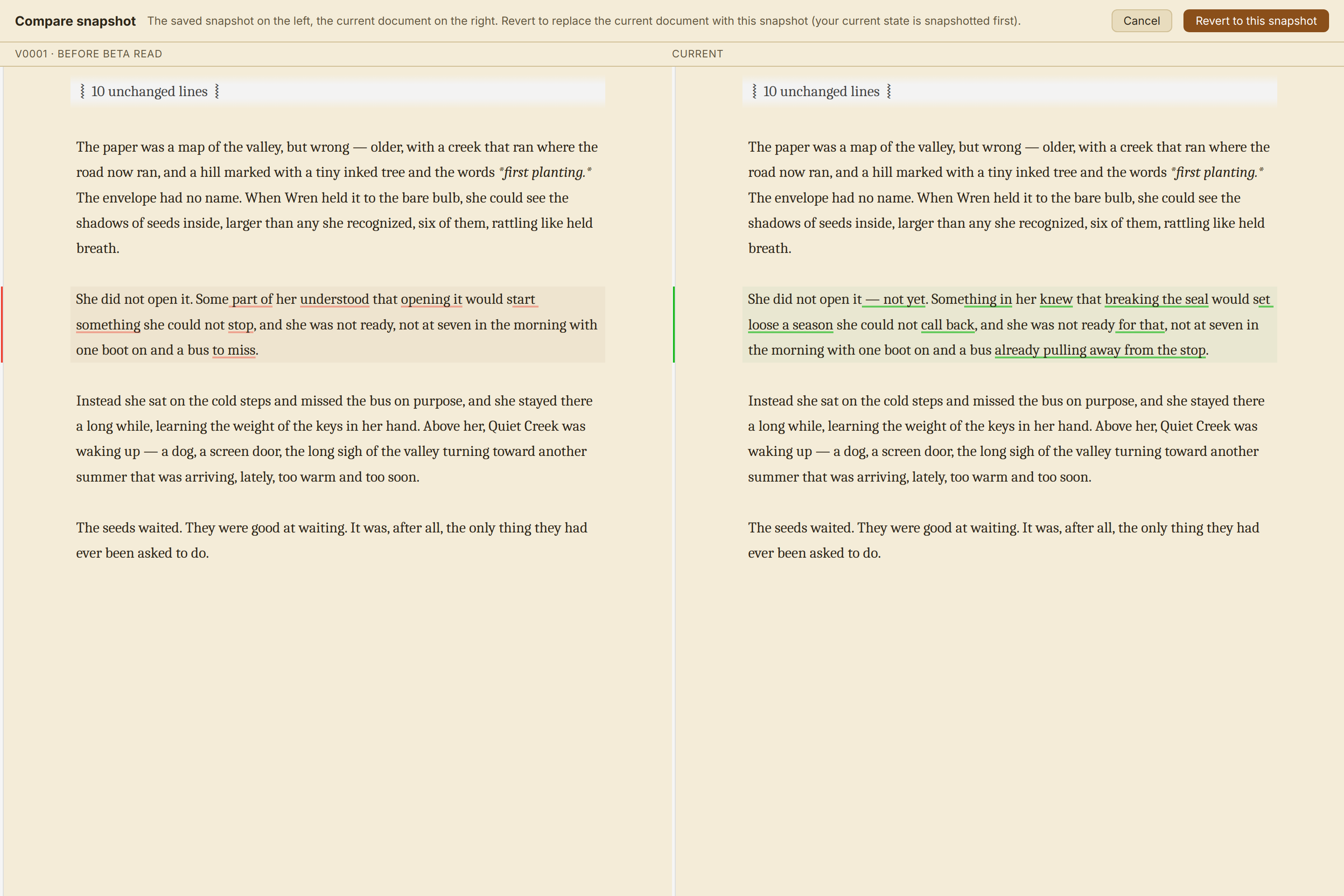Click the Cancel button
This screenshot has width=1344, height=896.
point(1141,21)
